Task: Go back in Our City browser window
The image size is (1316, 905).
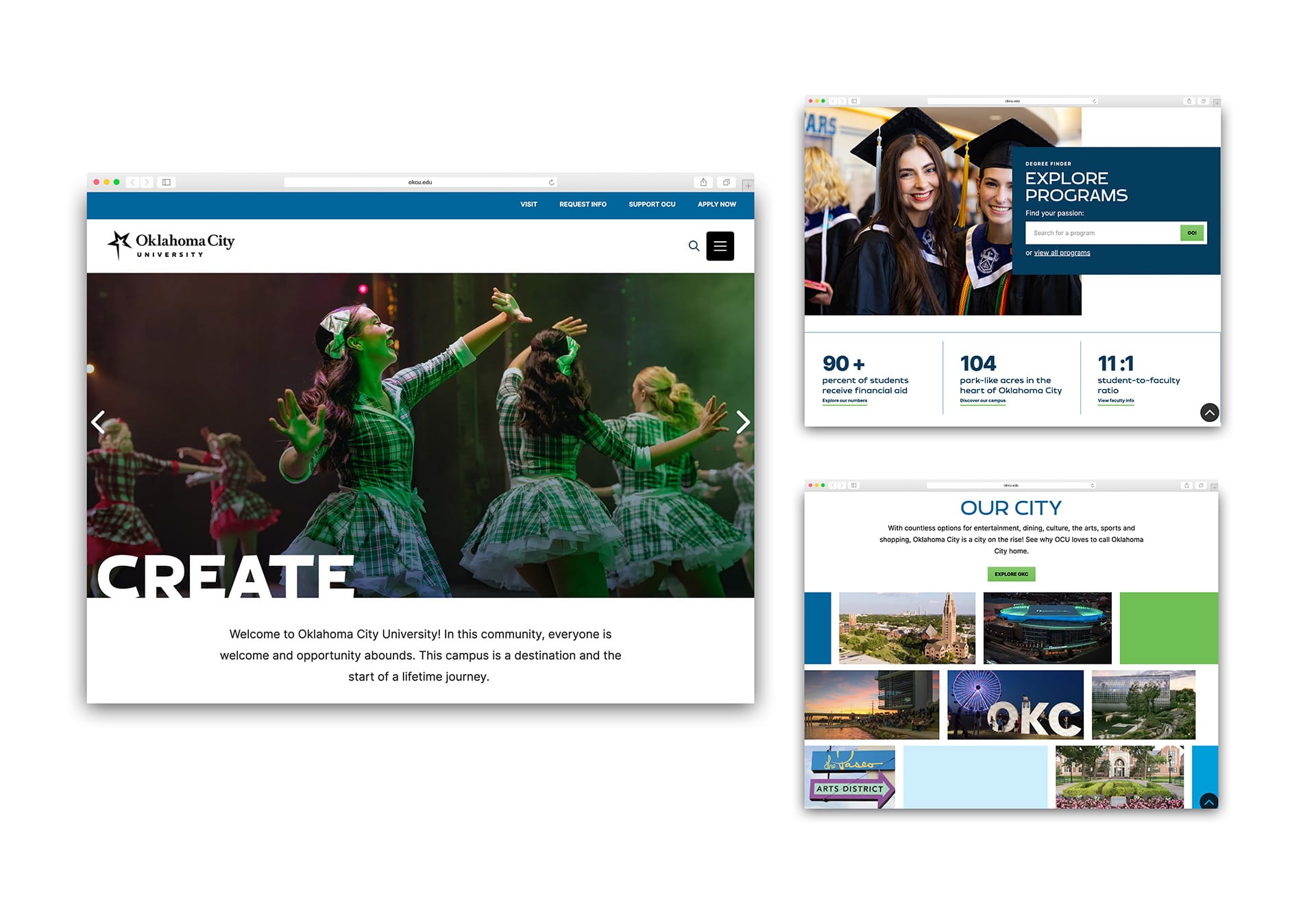Action: 833,485
